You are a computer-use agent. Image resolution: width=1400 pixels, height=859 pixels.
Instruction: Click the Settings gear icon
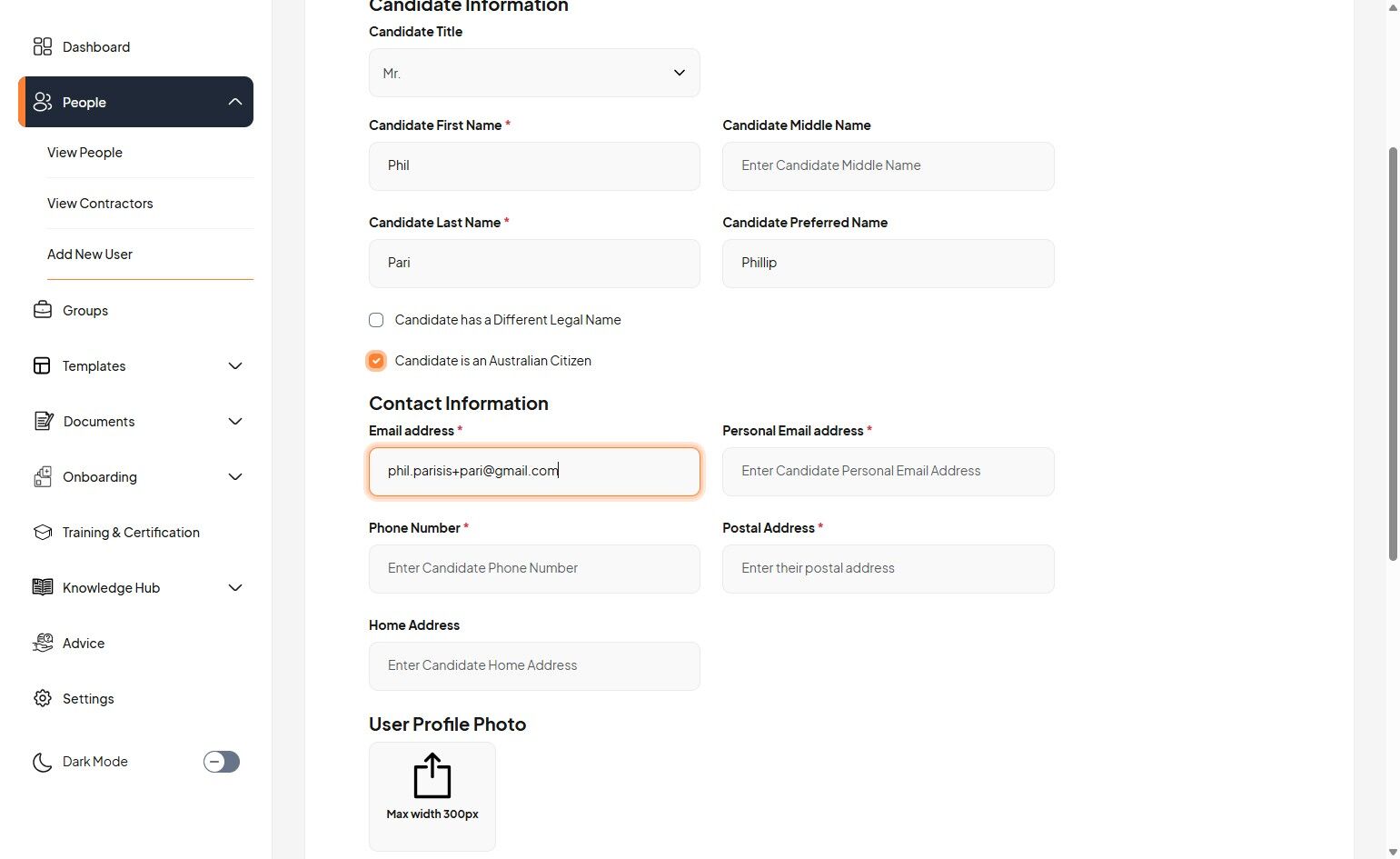pos(43,698)
